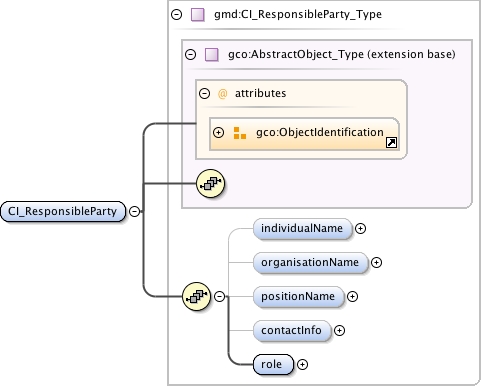Select the contactInfo element node
Viewport: 482px width, 387px height.
pyautogui.click(x=292, y=331)
